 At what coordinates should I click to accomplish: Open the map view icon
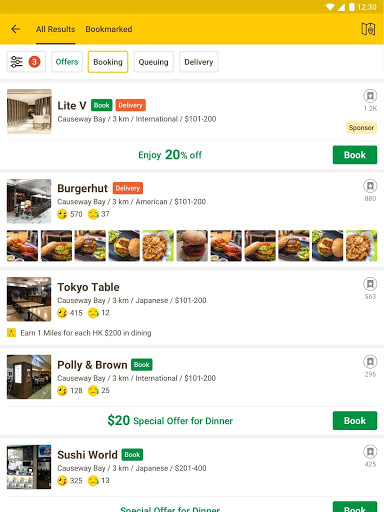pos(368,29)
